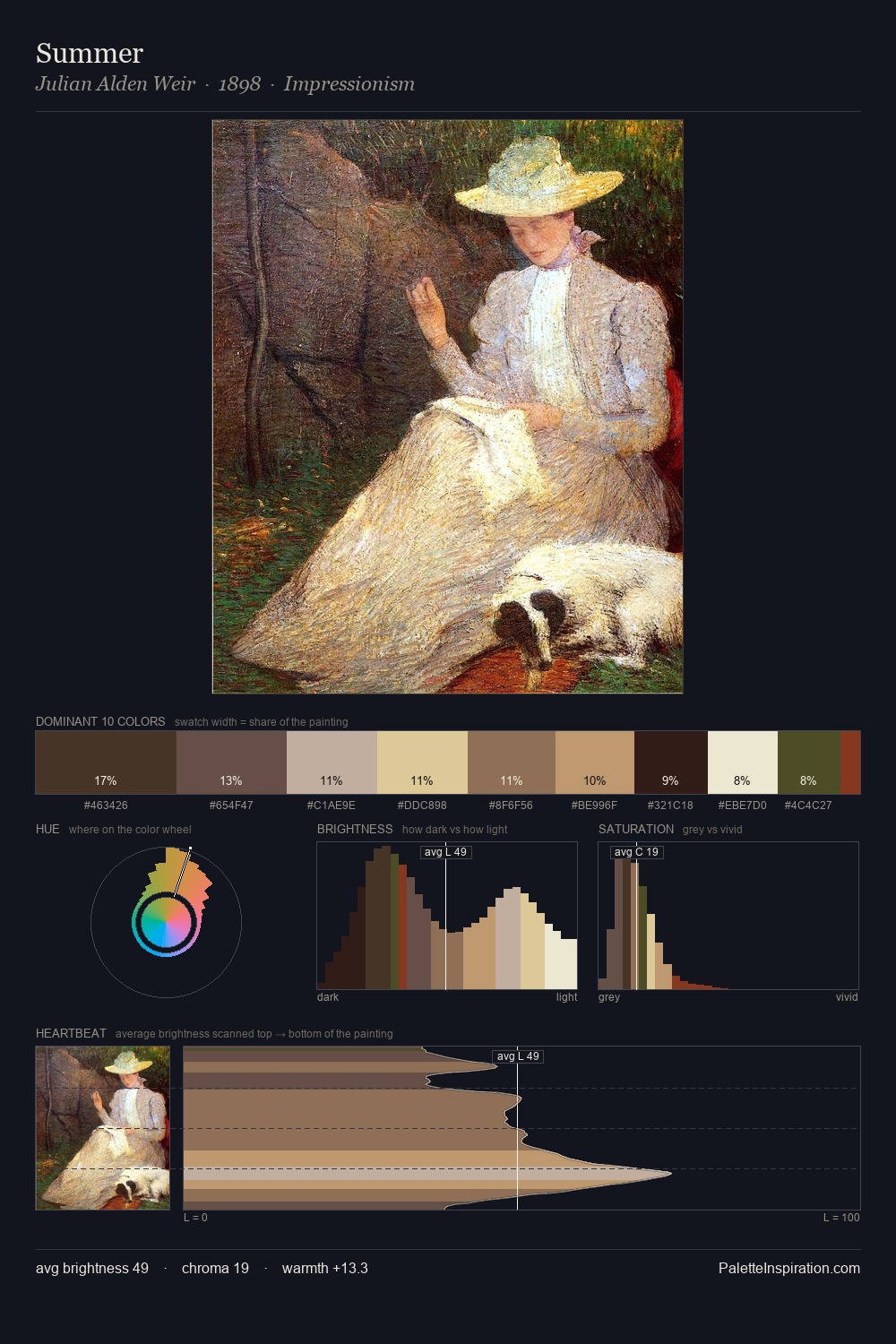
Task: Select the #C1AE9E beige swatch
Action: (332, 762)
